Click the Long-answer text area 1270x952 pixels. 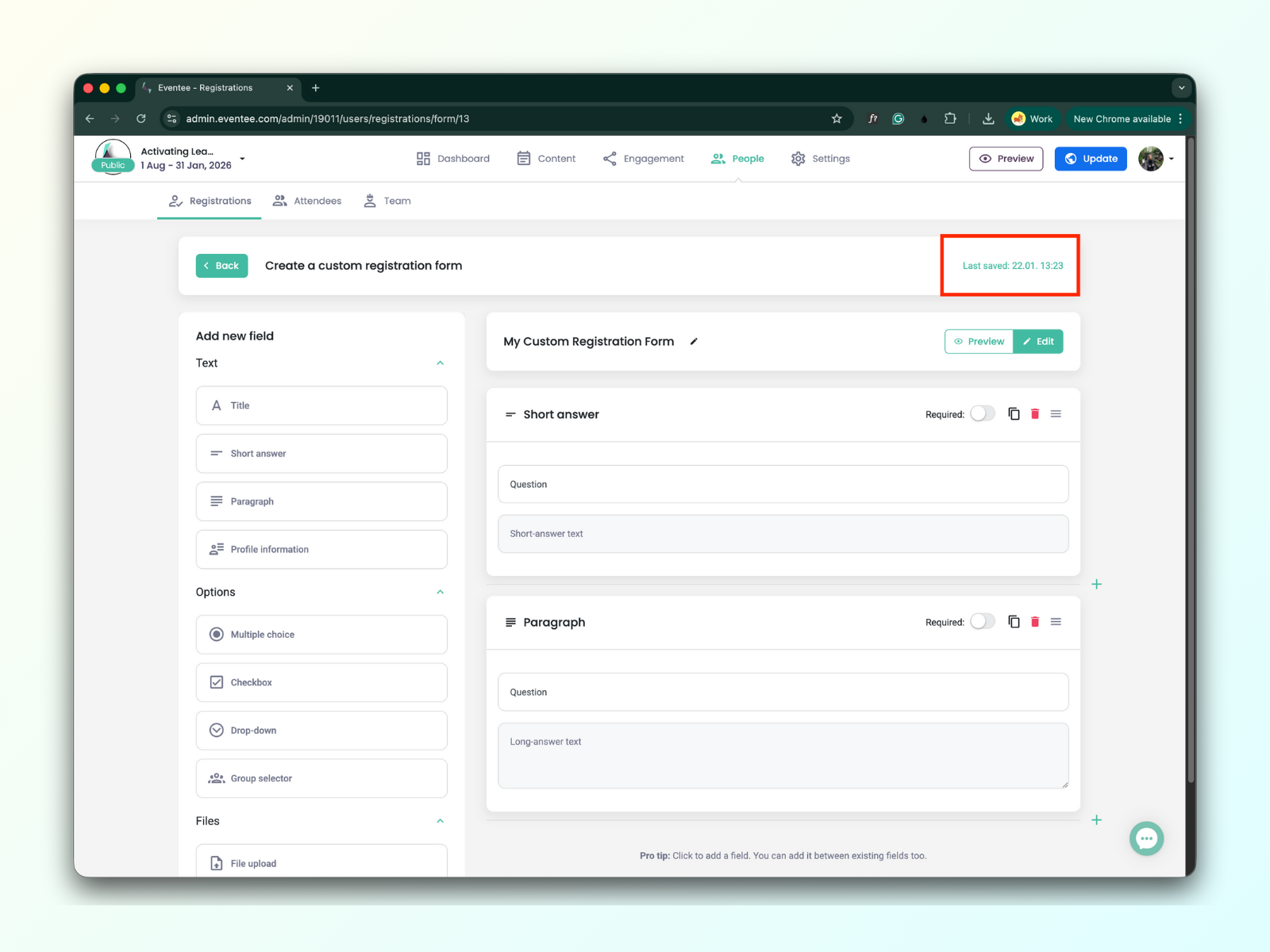click(783, 756)
